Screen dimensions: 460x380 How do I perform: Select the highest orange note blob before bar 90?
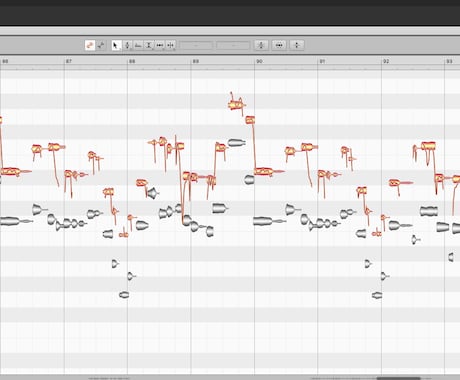click(237, 105)
